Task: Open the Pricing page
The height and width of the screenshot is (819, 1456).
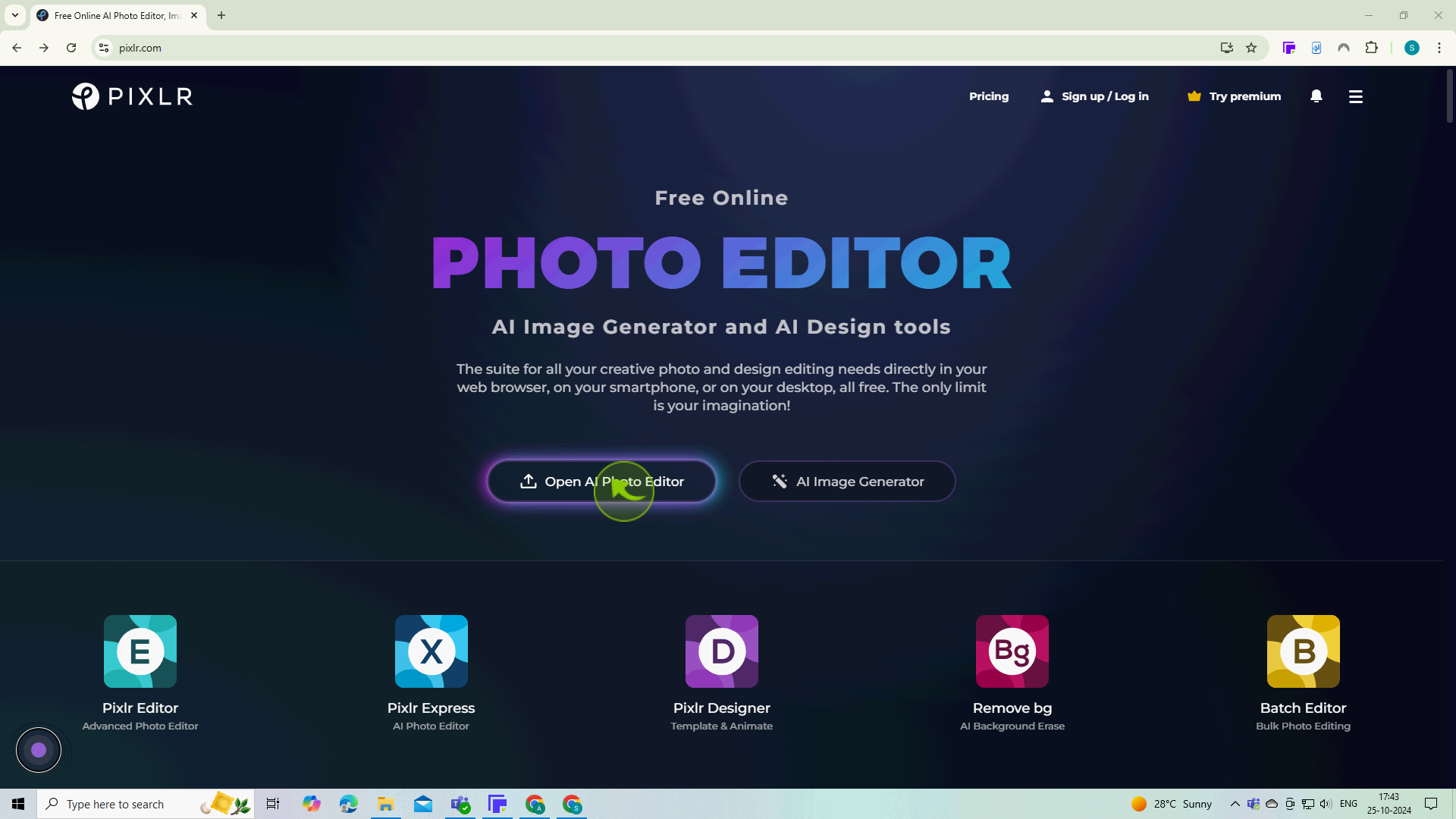Action: click(x=989, y=96)
